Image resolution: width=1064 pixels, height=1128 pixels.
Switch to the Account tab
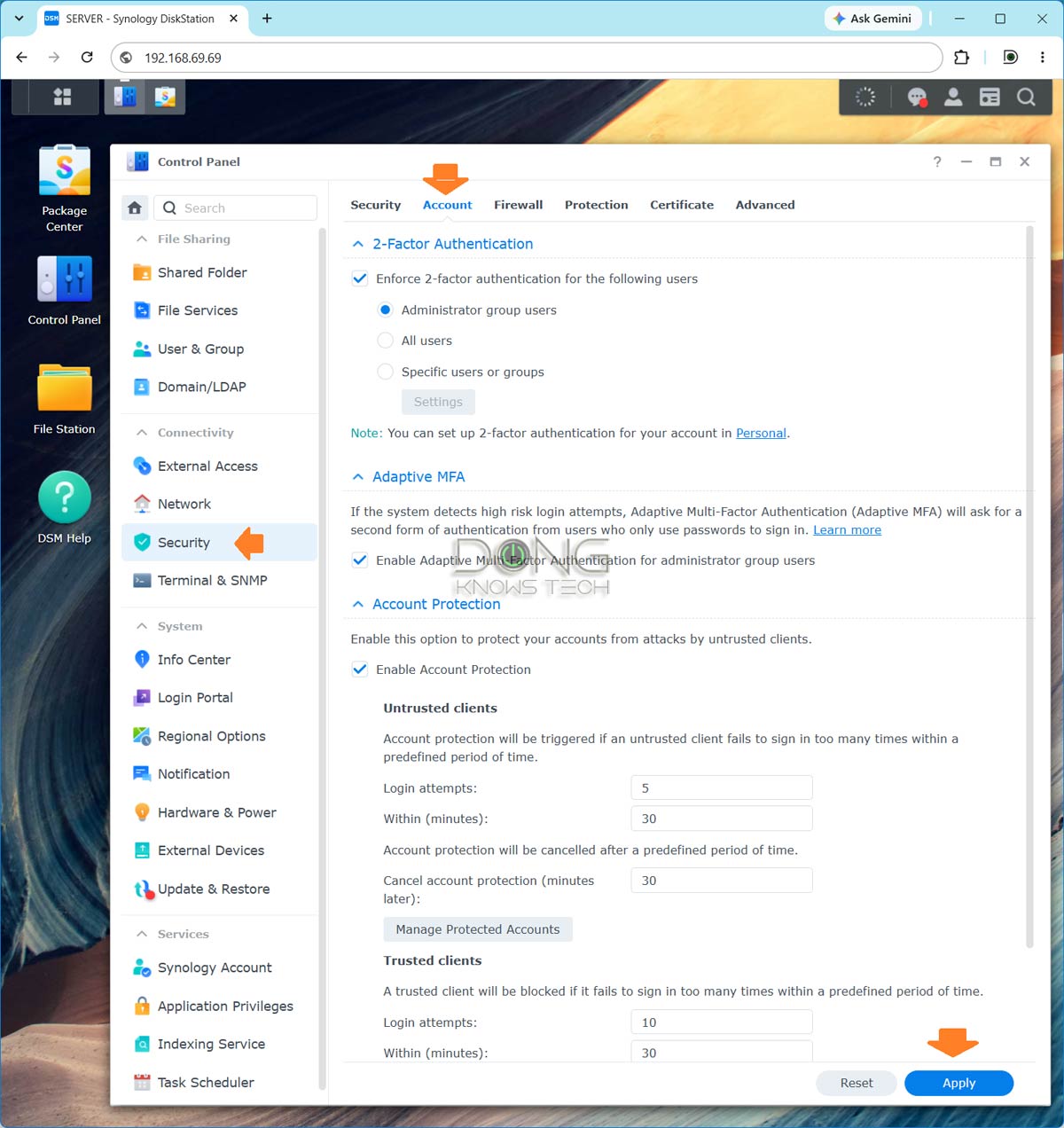[448, 205]
